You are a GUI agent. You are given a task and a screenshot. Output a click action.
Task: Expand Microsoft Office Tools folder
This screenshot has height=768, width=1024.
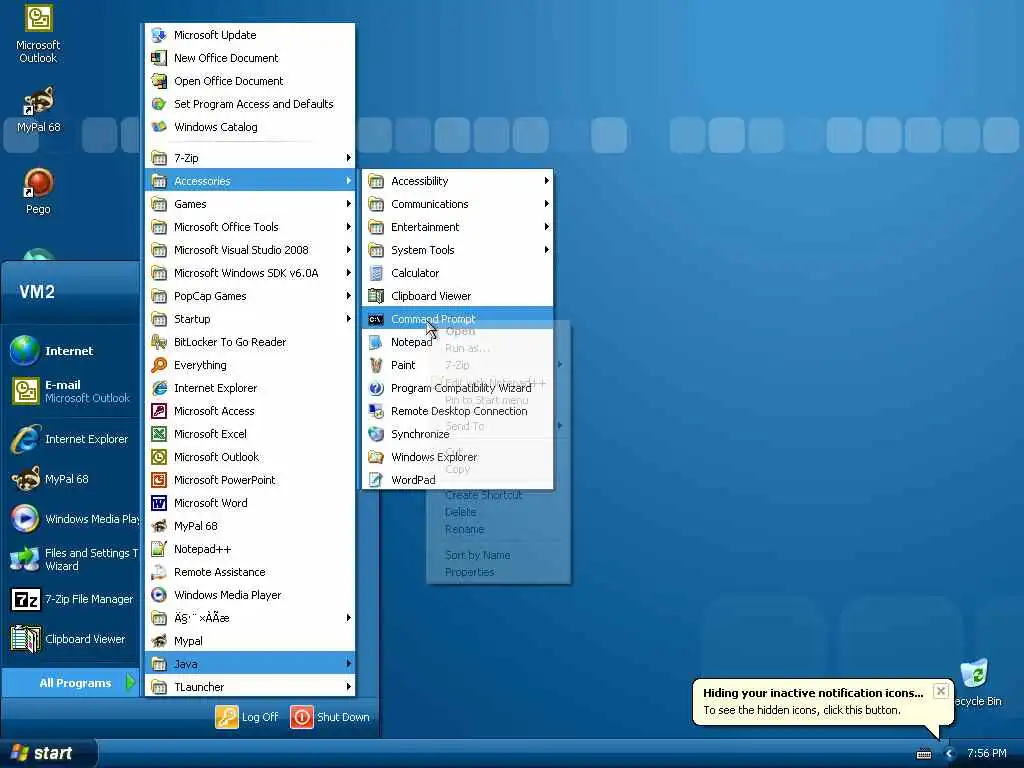pos(249,227)
